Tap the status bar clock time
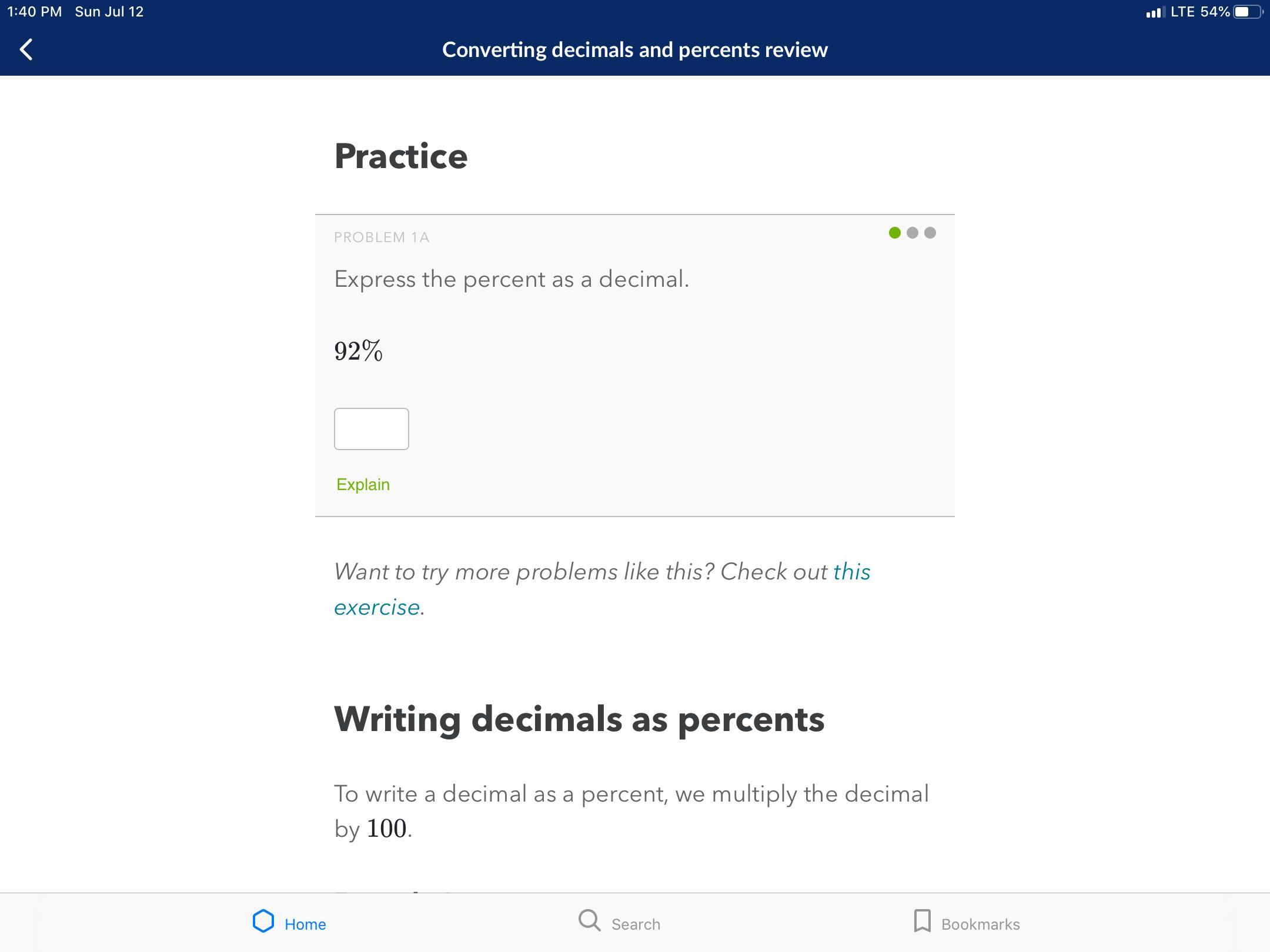The width and height of the screenshot is (1270, 952). click(34, 12)
